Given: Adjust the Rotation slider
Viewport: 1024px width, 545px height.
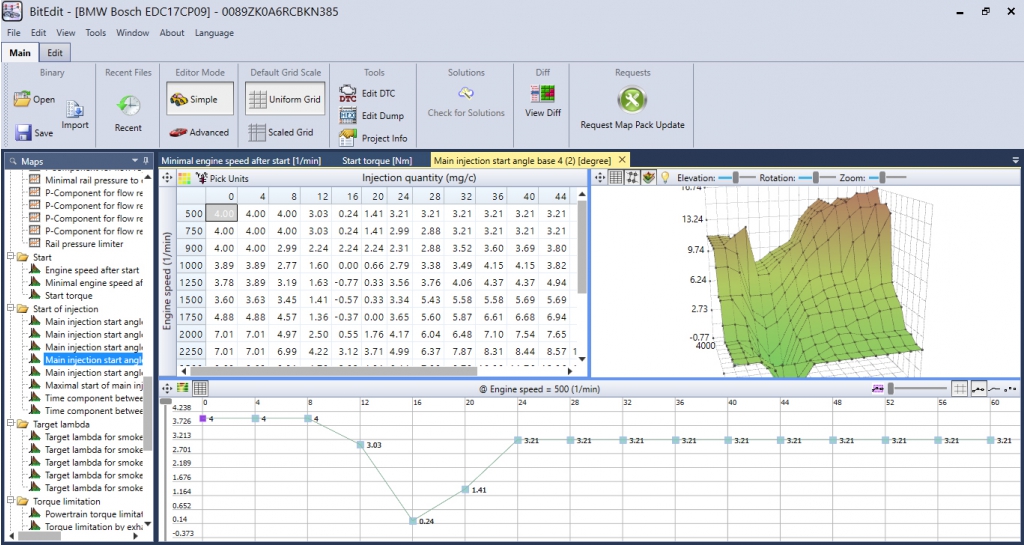Looking at the screenshot, I should tap(818, 177).
